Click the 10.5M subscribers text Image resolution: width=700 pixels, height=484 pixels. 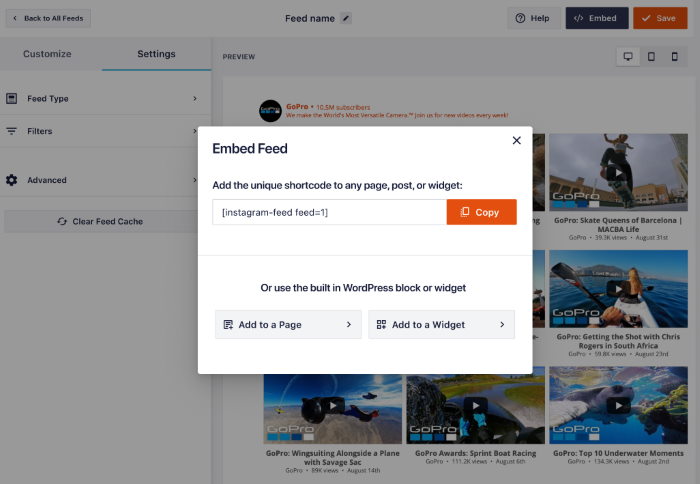coord(343,107)
